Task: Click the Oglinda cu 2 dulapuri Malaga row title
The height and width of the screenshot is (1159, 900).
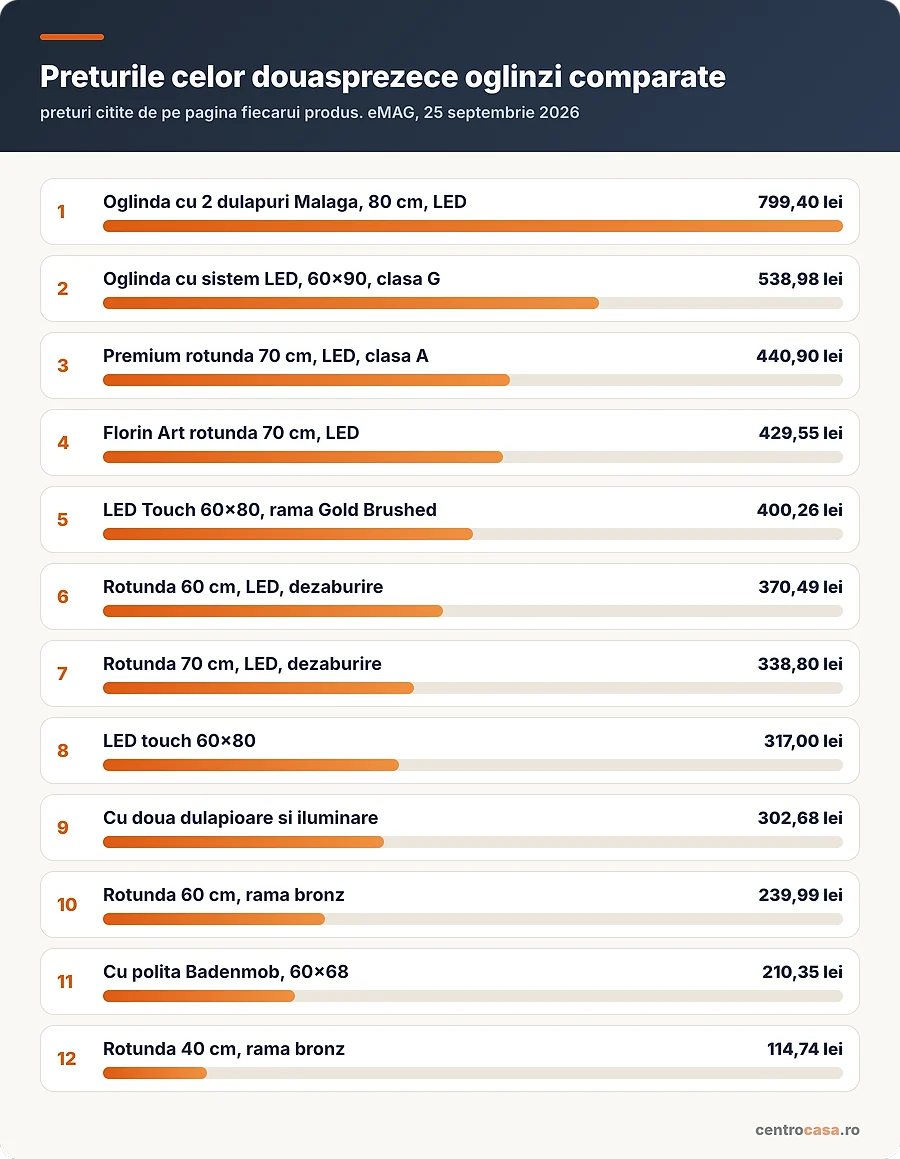Action: click(x=284, y=202)
